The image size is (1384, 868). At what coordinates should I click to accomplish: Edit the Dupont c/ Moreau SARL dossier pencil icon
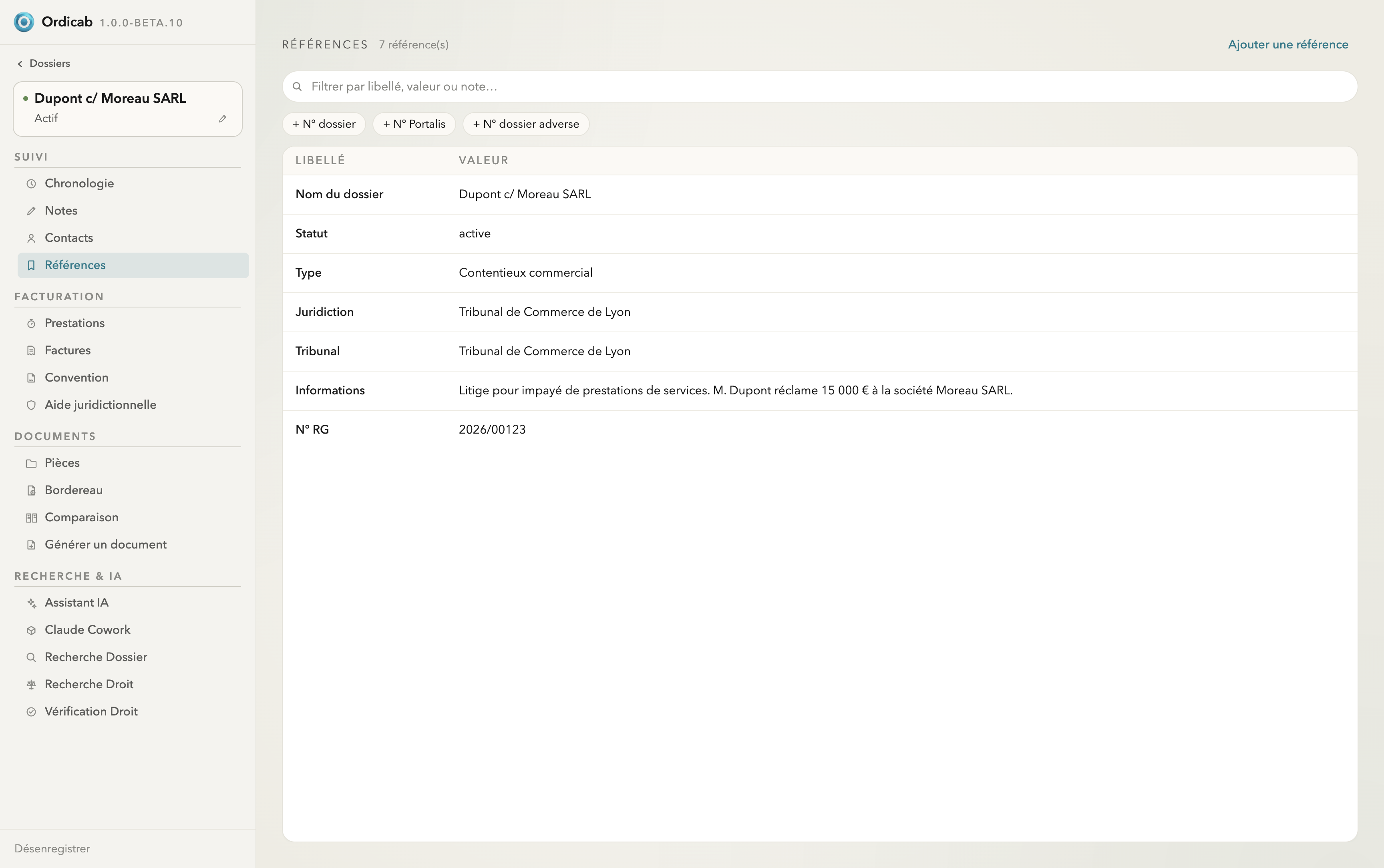pos(223,119)
